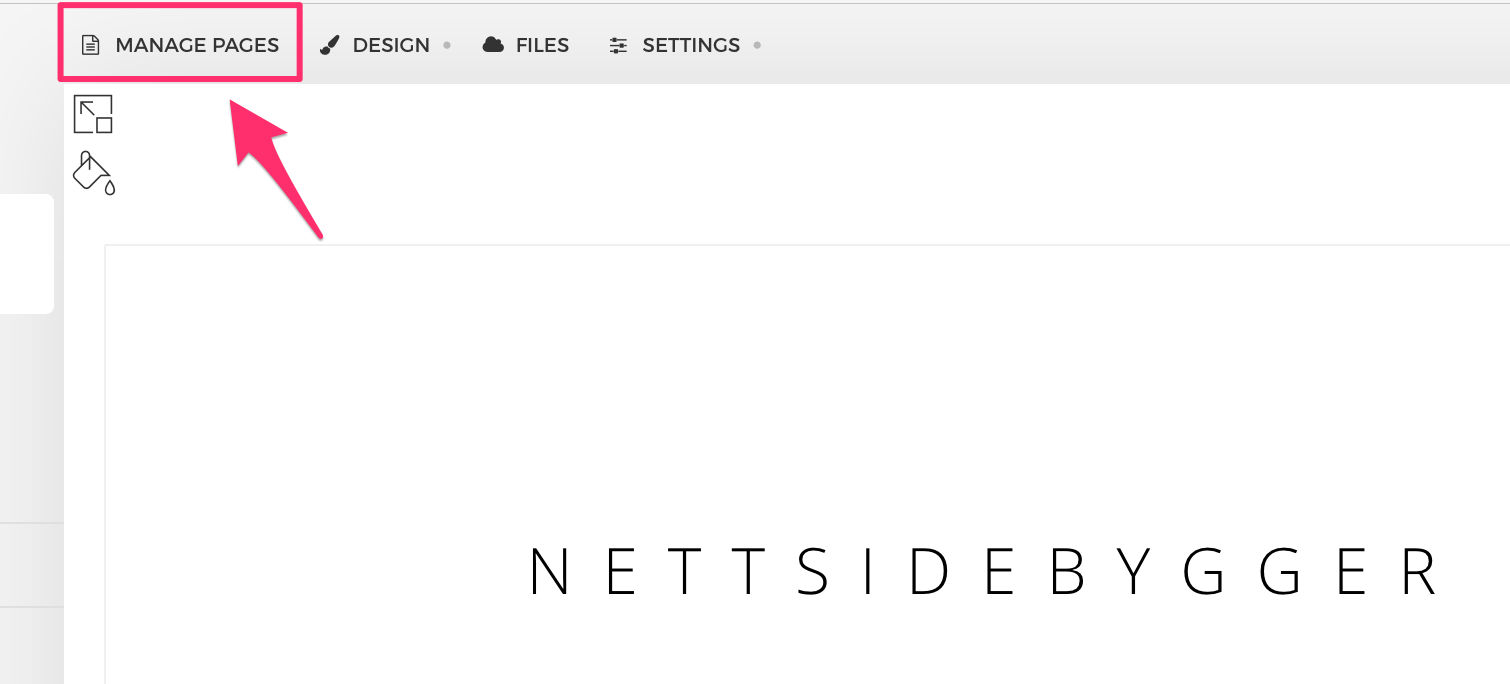Click the blank page canvas above heading
The image size is (1510, 684).
pyautogui.click(x=806, y=390)
